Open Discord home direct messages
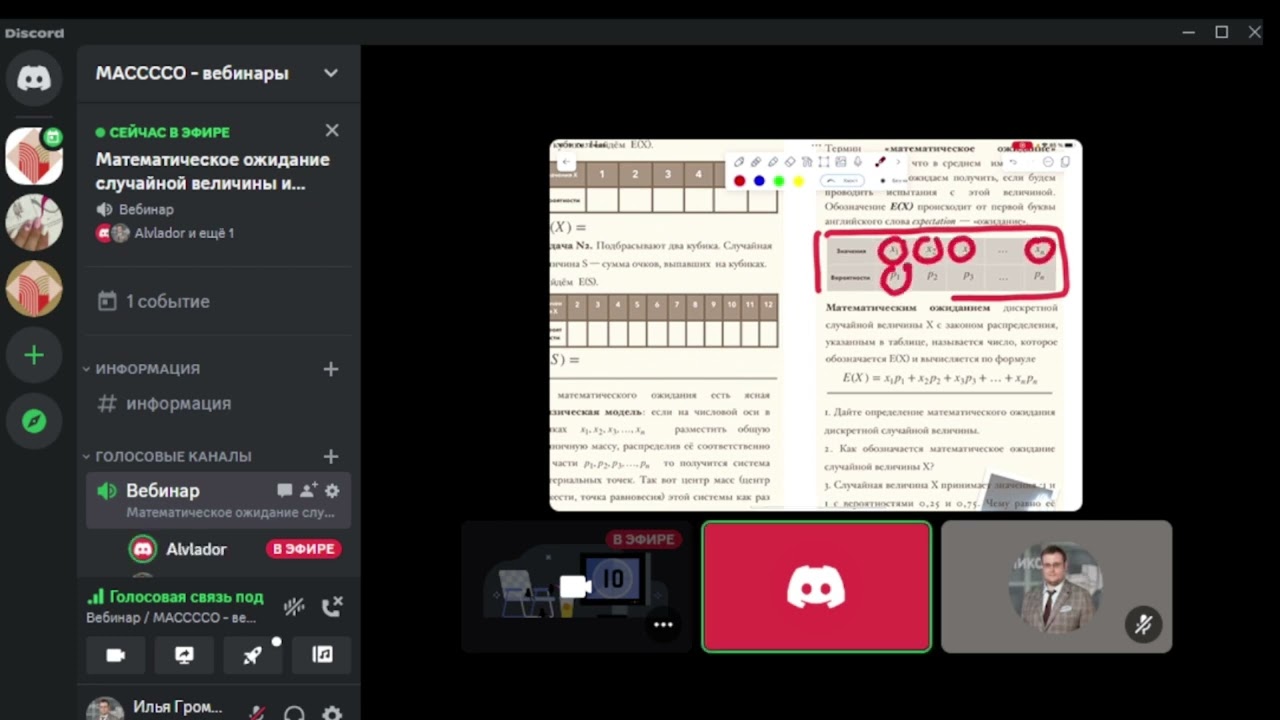The height and width of the screenshot is (720, 1280). point(34,79)
